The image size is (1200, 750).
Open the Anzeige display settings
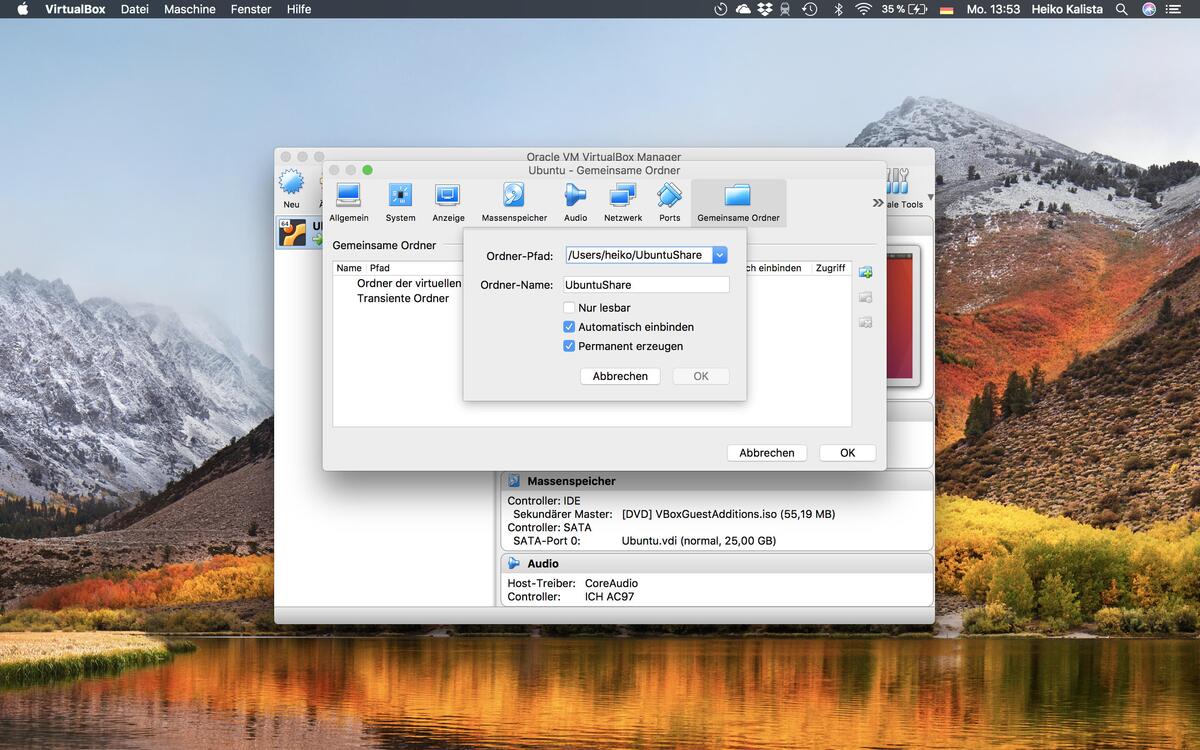pyautogui.click(x=448, y=202)
